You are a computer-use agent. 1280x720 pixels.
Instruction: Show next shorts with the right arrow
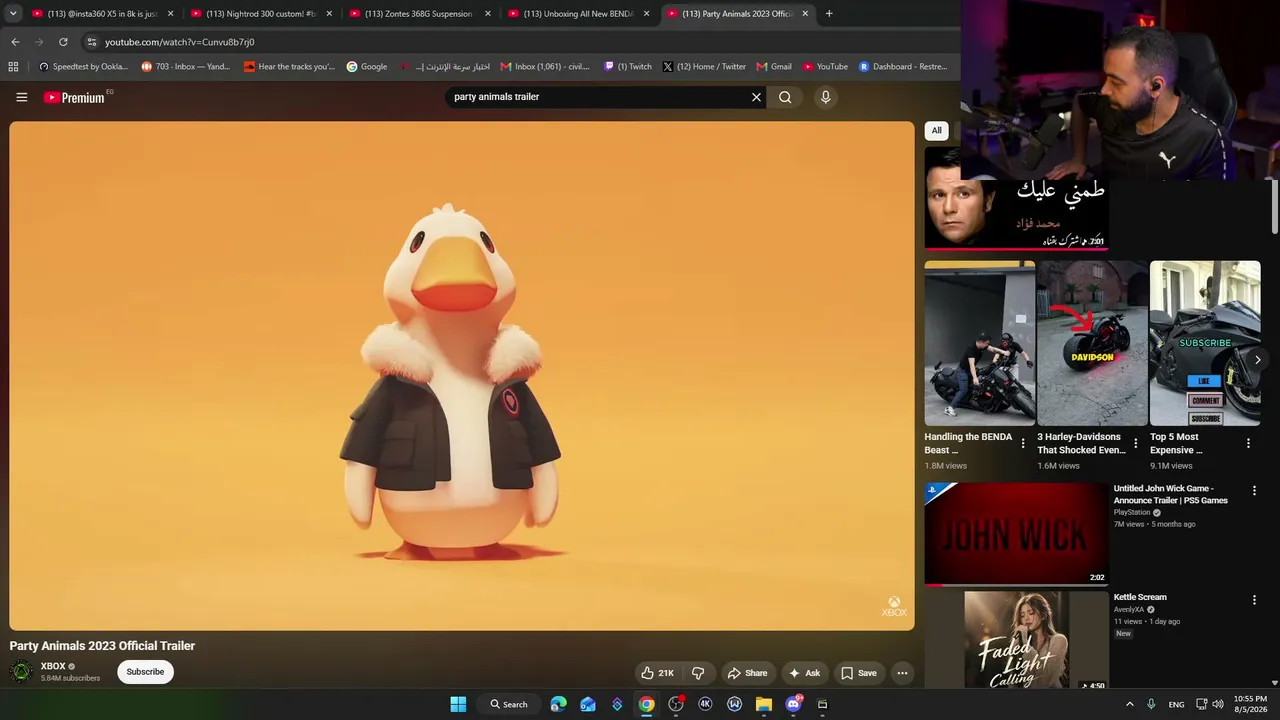(1257, 360)
